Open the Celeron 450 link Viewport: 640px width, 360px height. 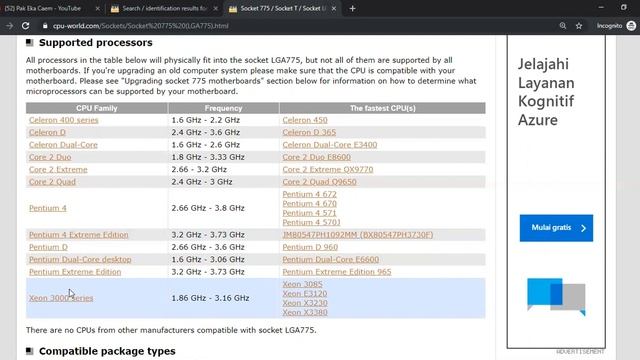[305, 120]
